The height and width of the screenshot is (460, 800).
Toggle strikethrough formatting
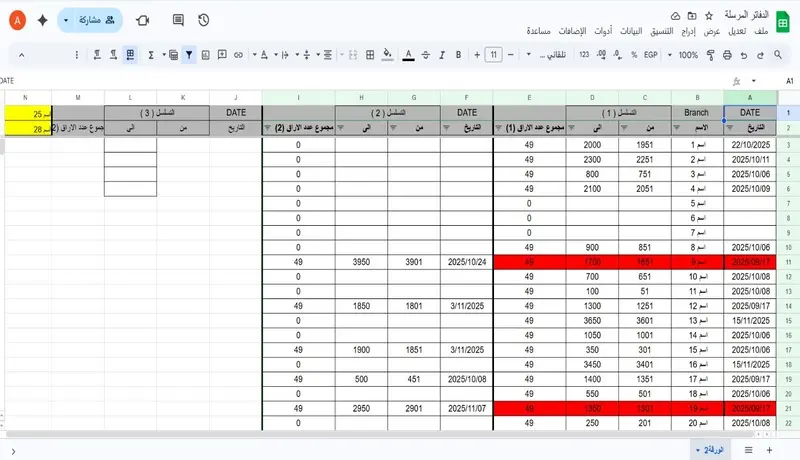coord(426,55)
